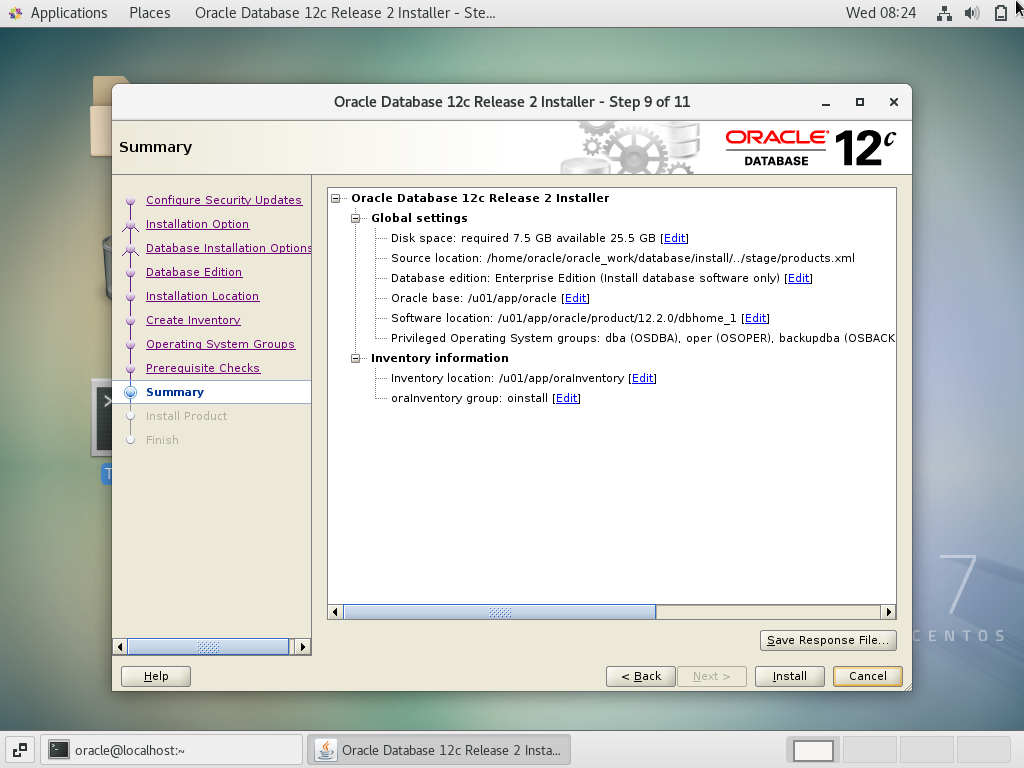
Task: Collapse the Oracle Database 12c Release 2 Installer tree root
Action: point(336,198)
